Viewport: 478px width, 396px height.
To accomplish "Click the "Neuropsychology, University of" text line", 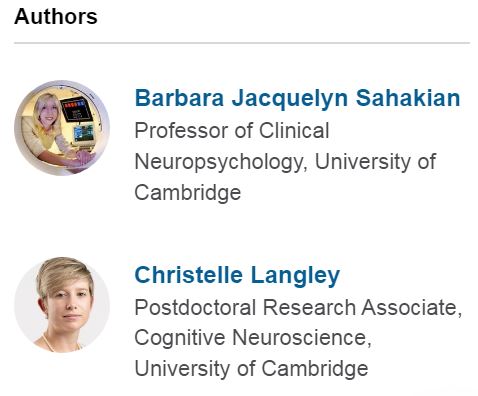I will pos(285,162).
